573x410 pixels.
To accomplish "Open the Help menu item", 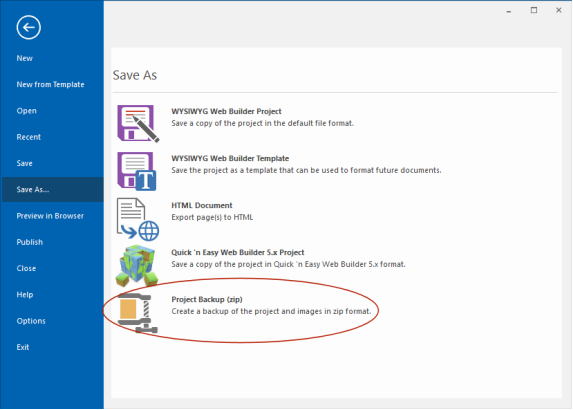I will 25,295.
